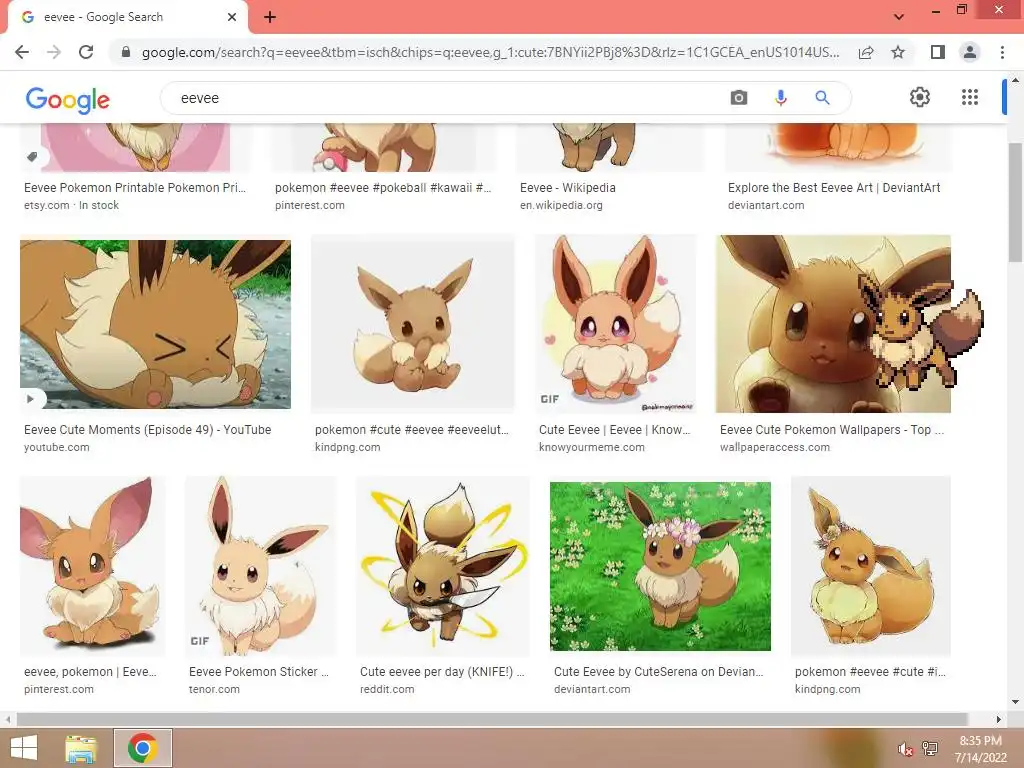Click the Chrome taskbar icon
Screen dimensions: 1024x768
pyautogui.click(x=143, y=748)
